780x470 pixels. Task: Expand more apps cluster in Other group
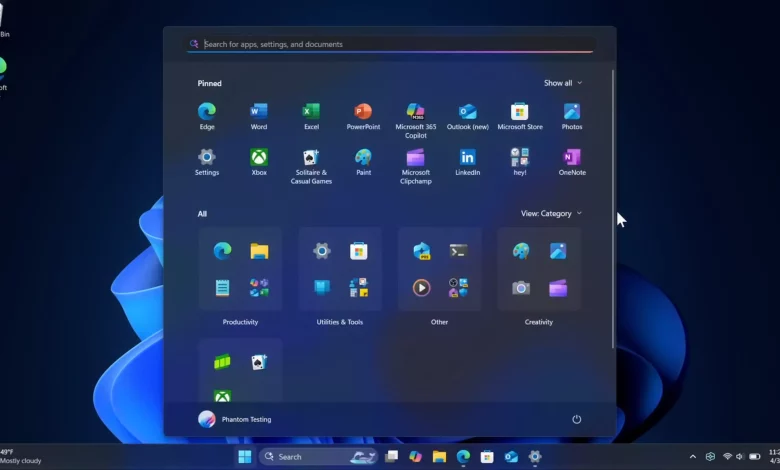coord(458,287)
